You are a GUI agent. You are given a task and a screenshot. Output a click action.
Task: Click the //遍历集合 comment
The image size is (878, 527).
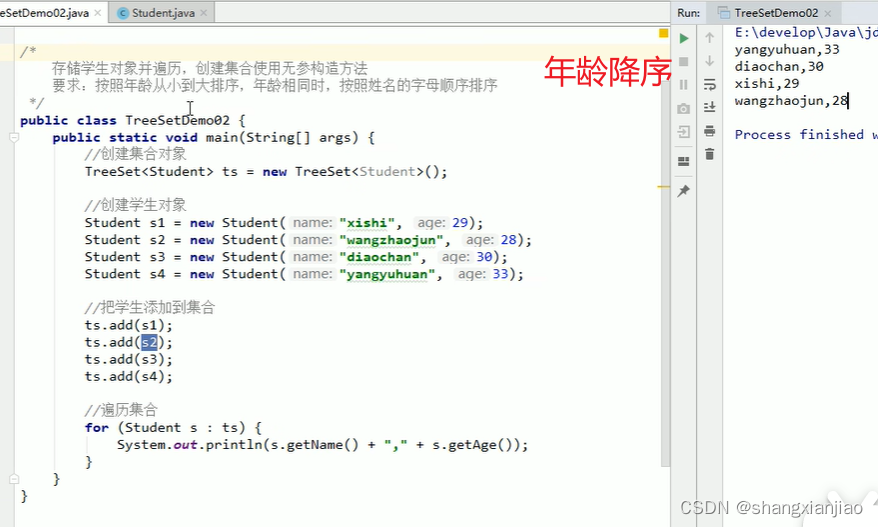coord(121,411)
